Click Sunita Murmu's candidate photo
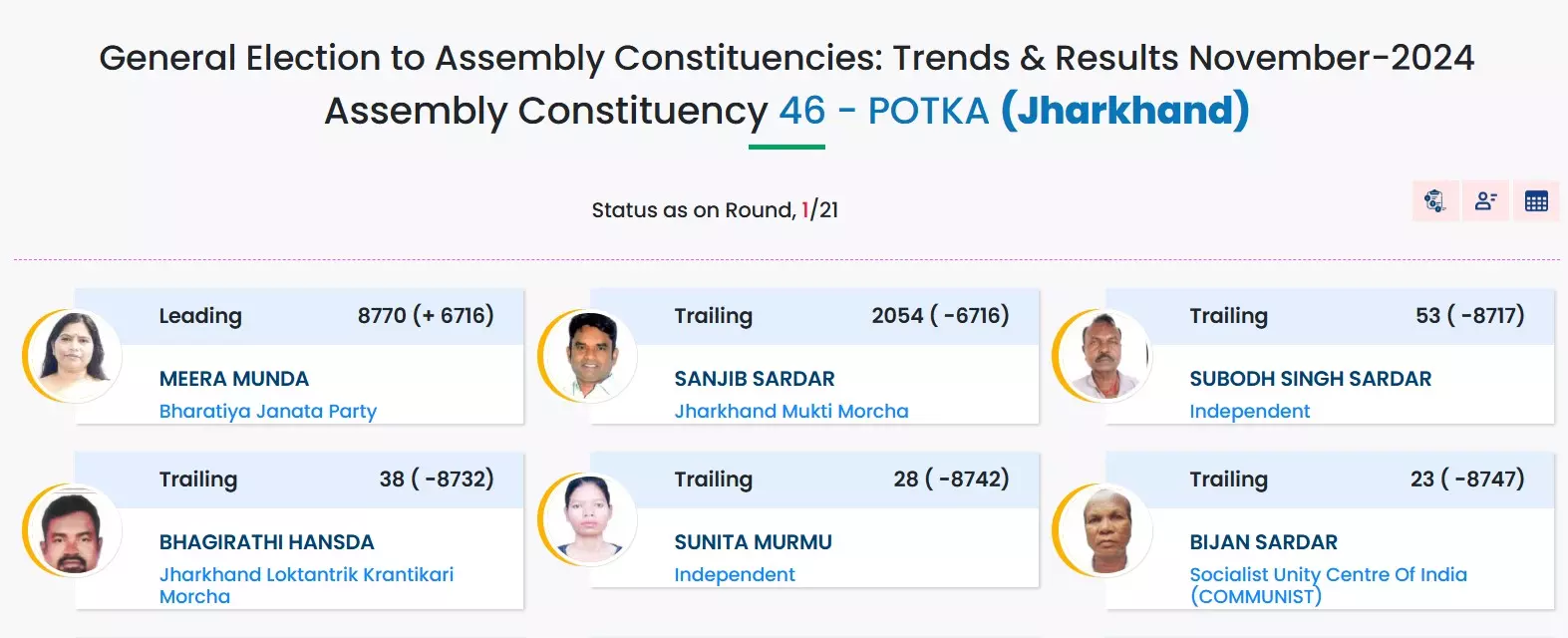1568x638 pixels. (x=588, y=519)
